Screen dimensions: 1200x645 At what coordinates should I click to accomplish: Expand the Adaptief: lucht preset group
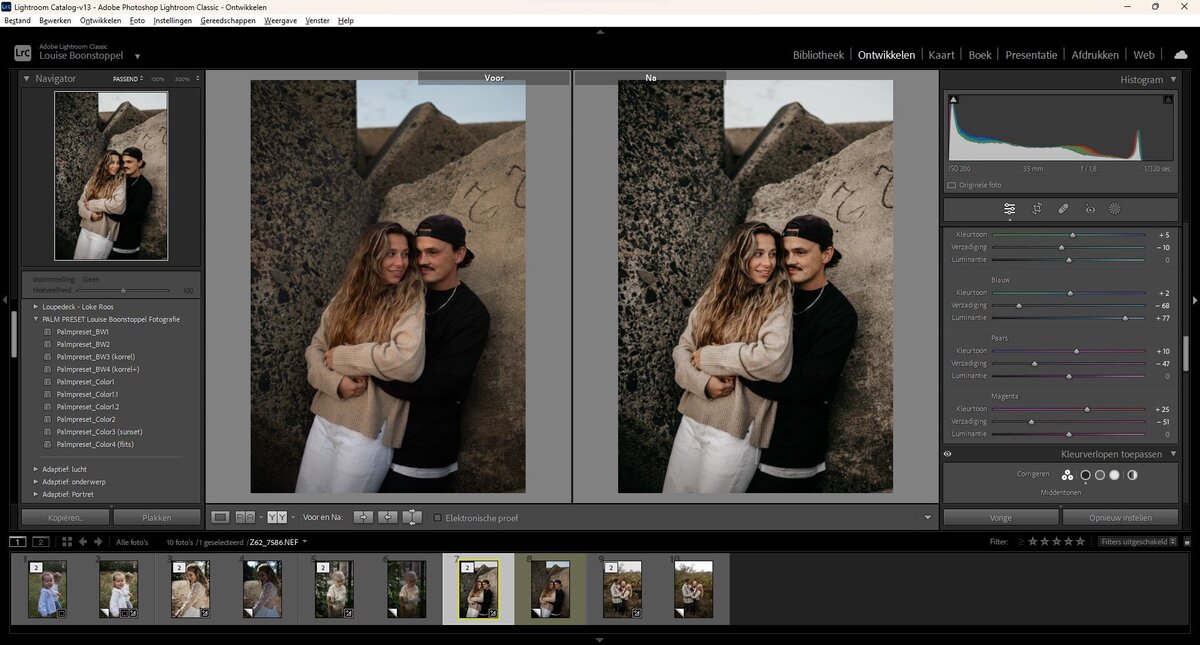(x=36, y=468)
